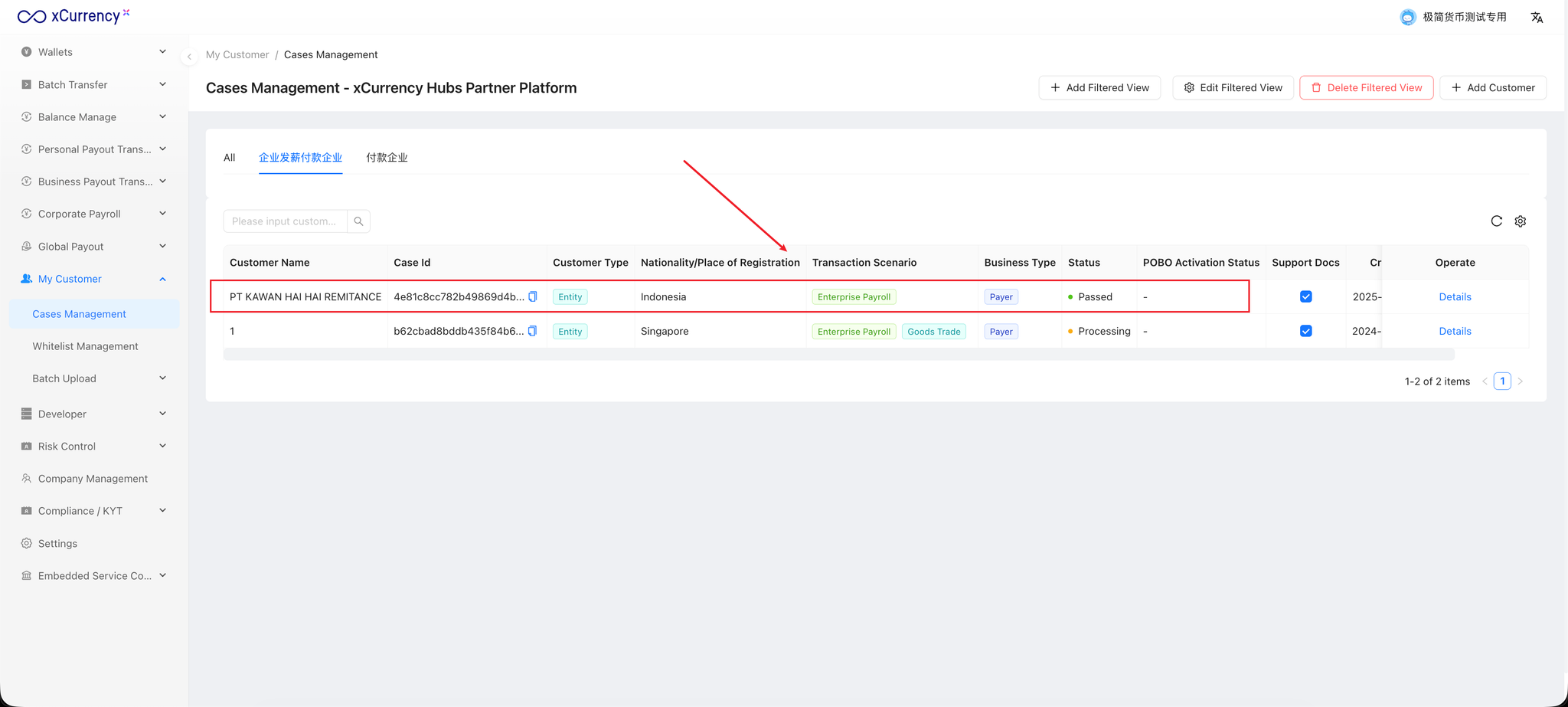Viewport: 1568px width, 707px height.
Task: Expand the Corporate Payroll menu
Action: (93, 214)
